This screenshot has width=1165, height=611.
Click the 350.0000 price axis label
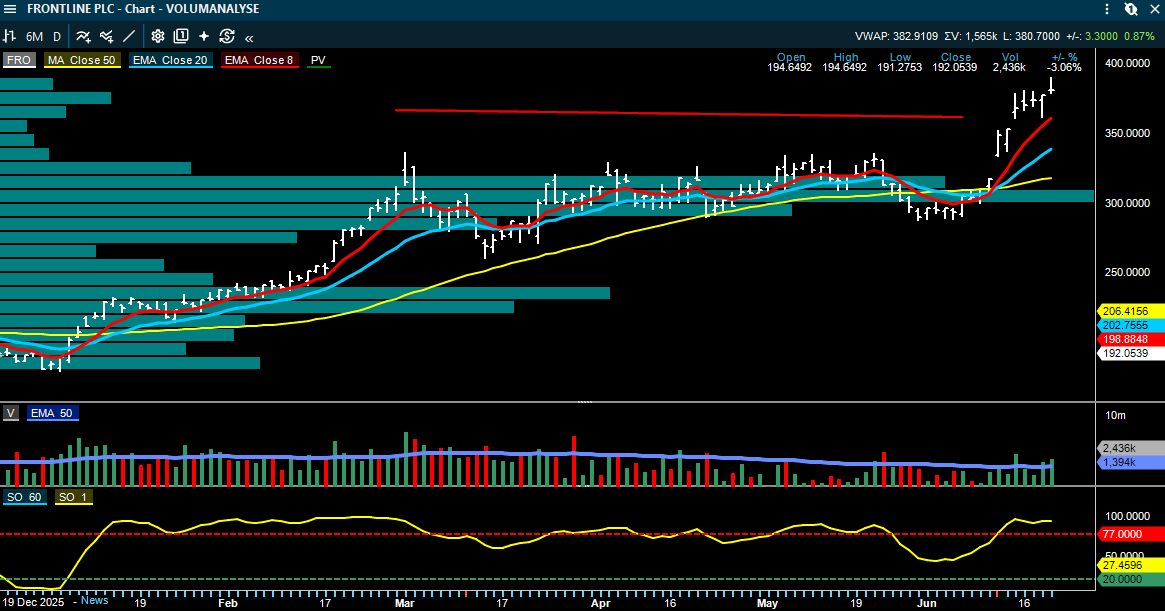(x=1127, y=133)
